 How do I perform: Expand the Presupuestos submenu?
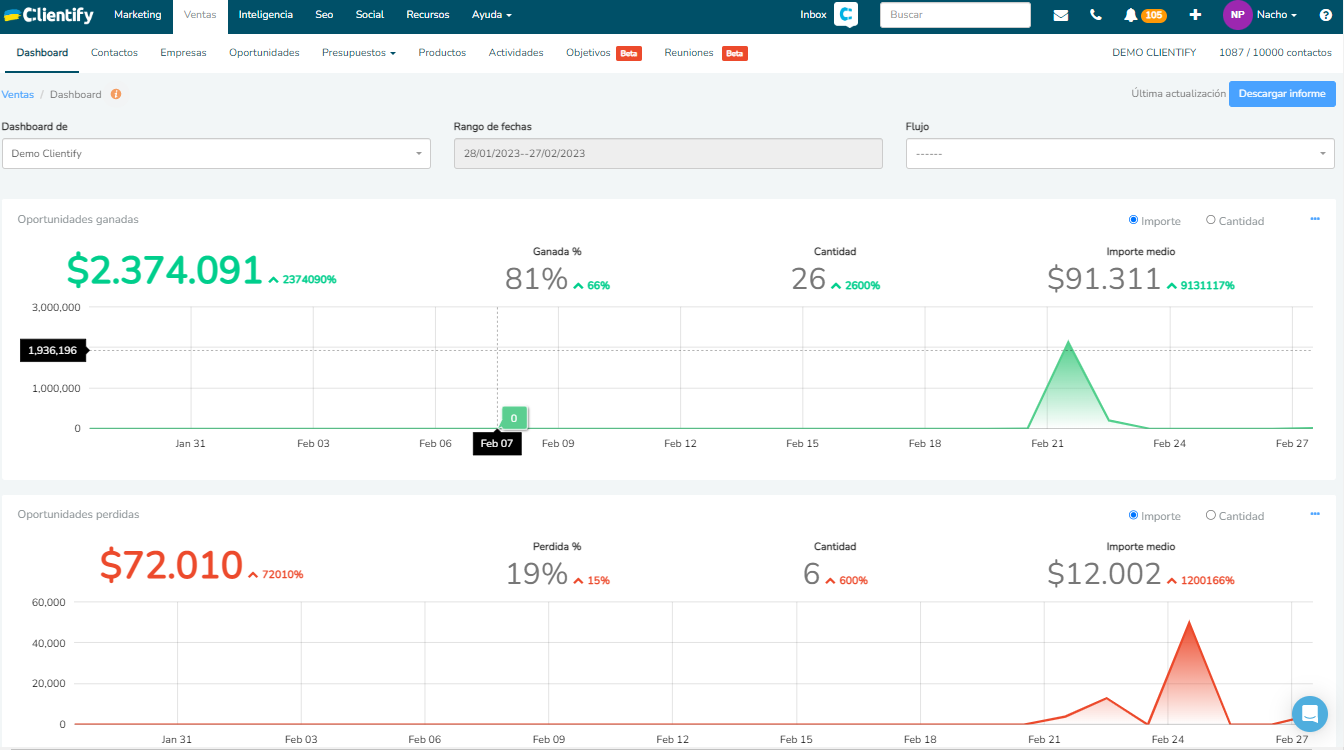(x=359, y=53)
